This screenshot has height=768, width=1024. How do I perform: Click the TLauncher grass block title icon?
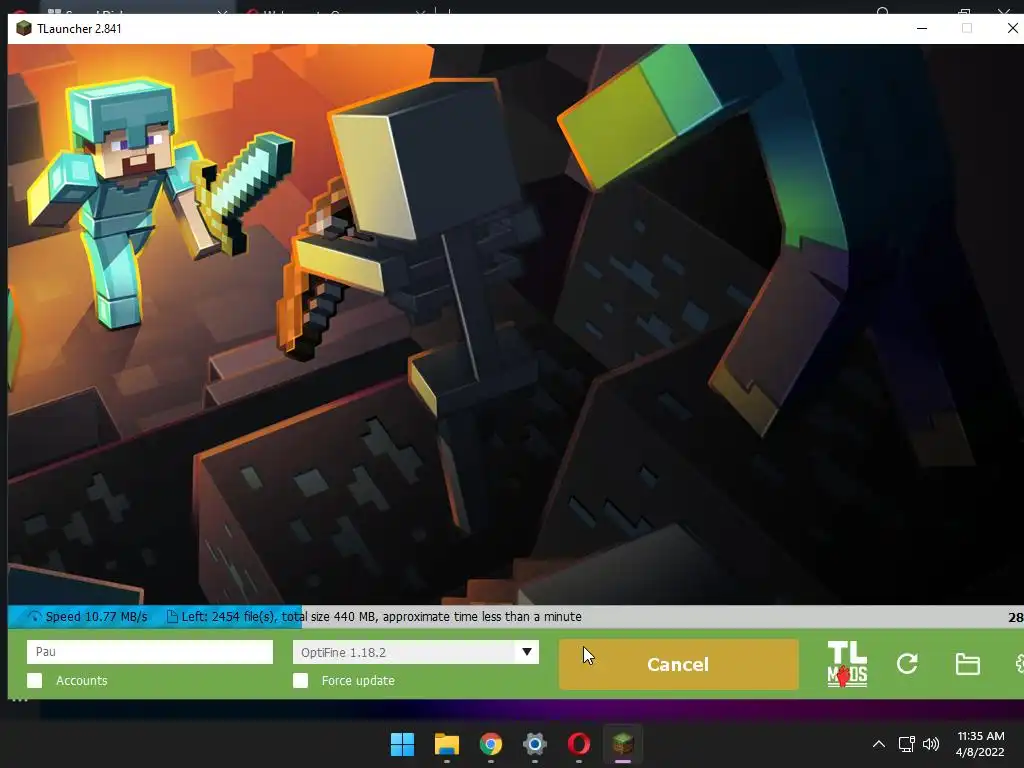(x=24, y=28)
